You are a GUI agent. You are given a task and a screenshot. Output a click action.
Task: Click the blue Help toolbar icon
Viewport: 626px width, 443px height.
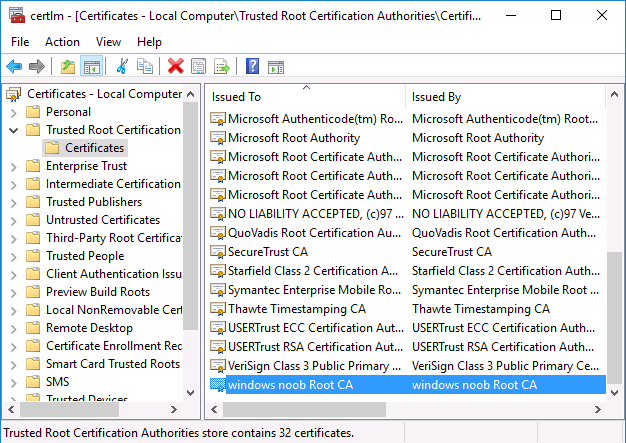pyautogui.click(x=252, y=66)
